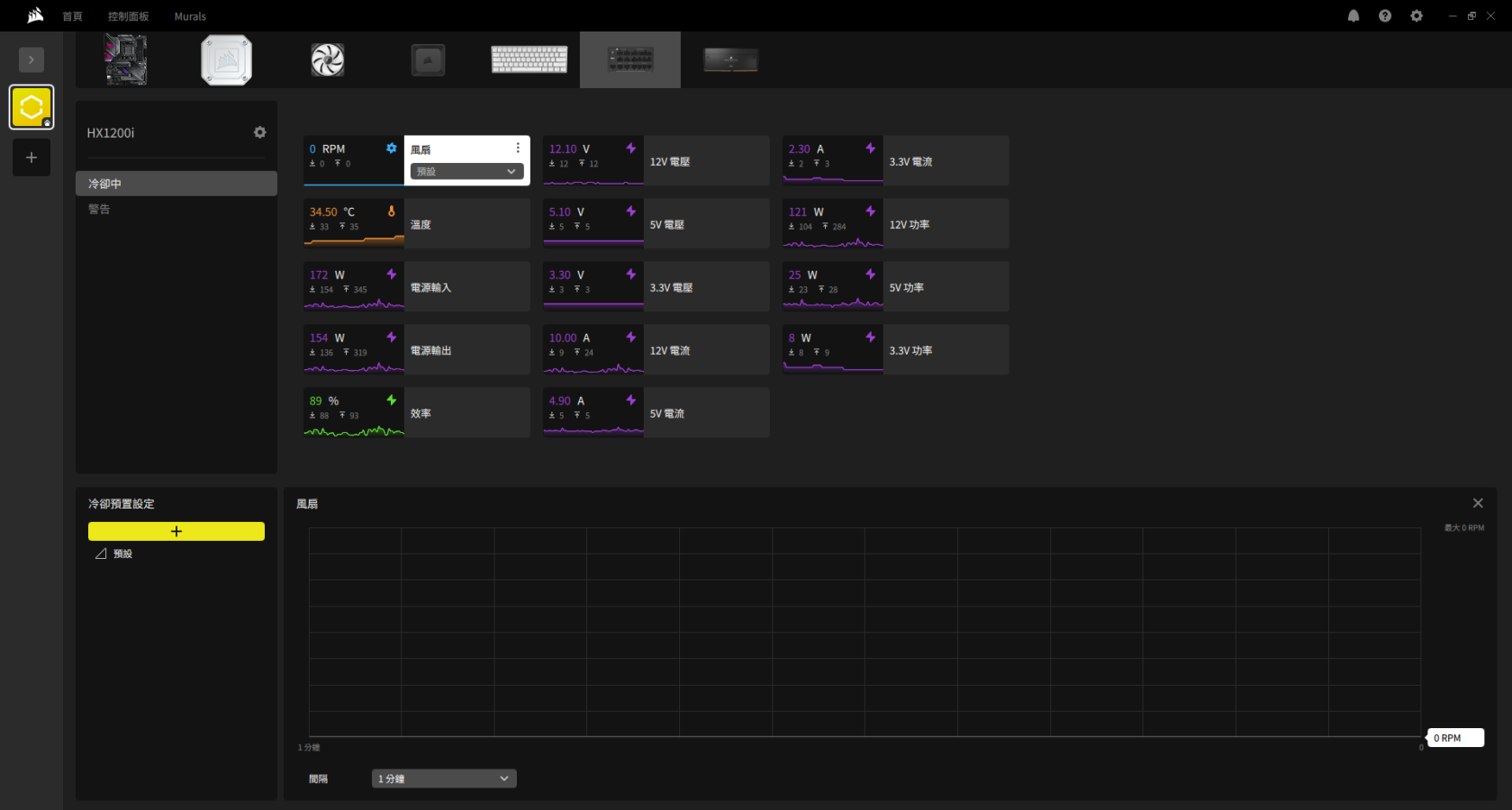This screenshot has height=810, width=1512.
Task: Select the default cooling preset entry
Action: 122,554
